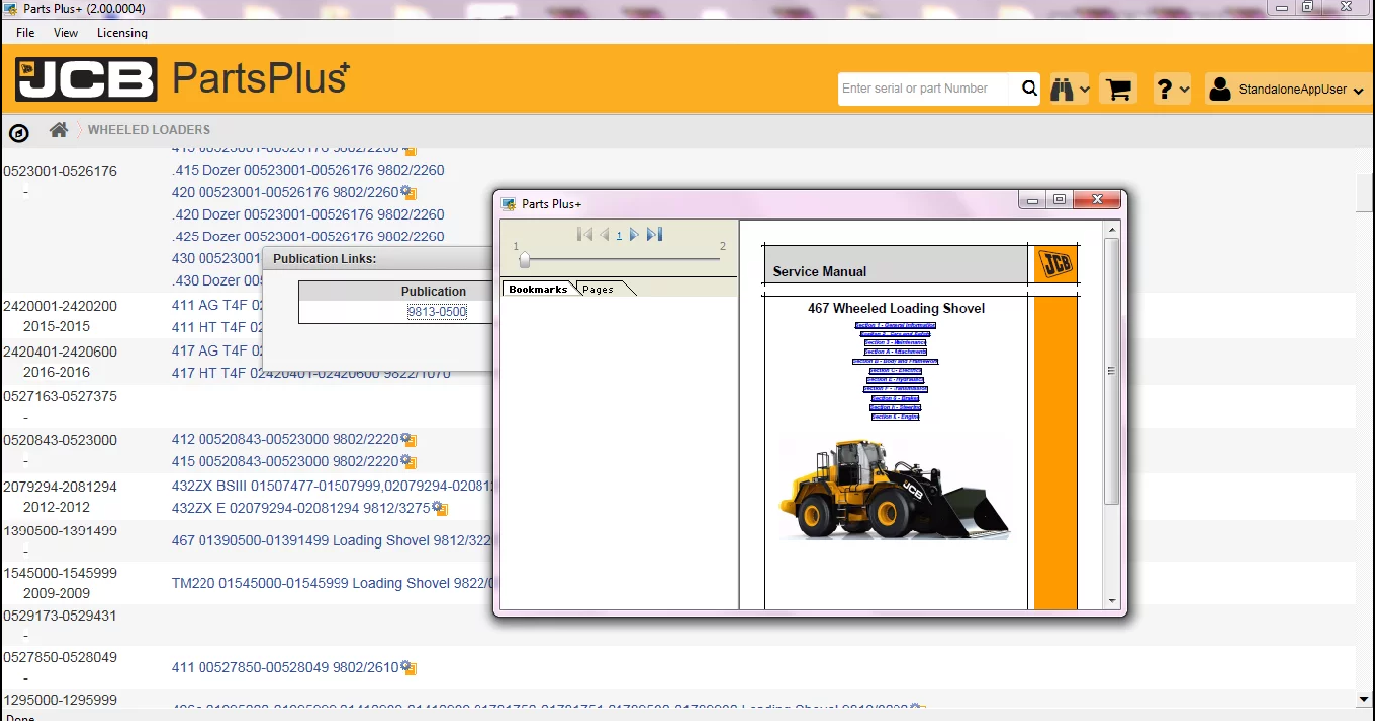Click the circular back arrow navigation icon
Image resolution: width=1375 pixels, height=721 pixels.
pos(18,132)
